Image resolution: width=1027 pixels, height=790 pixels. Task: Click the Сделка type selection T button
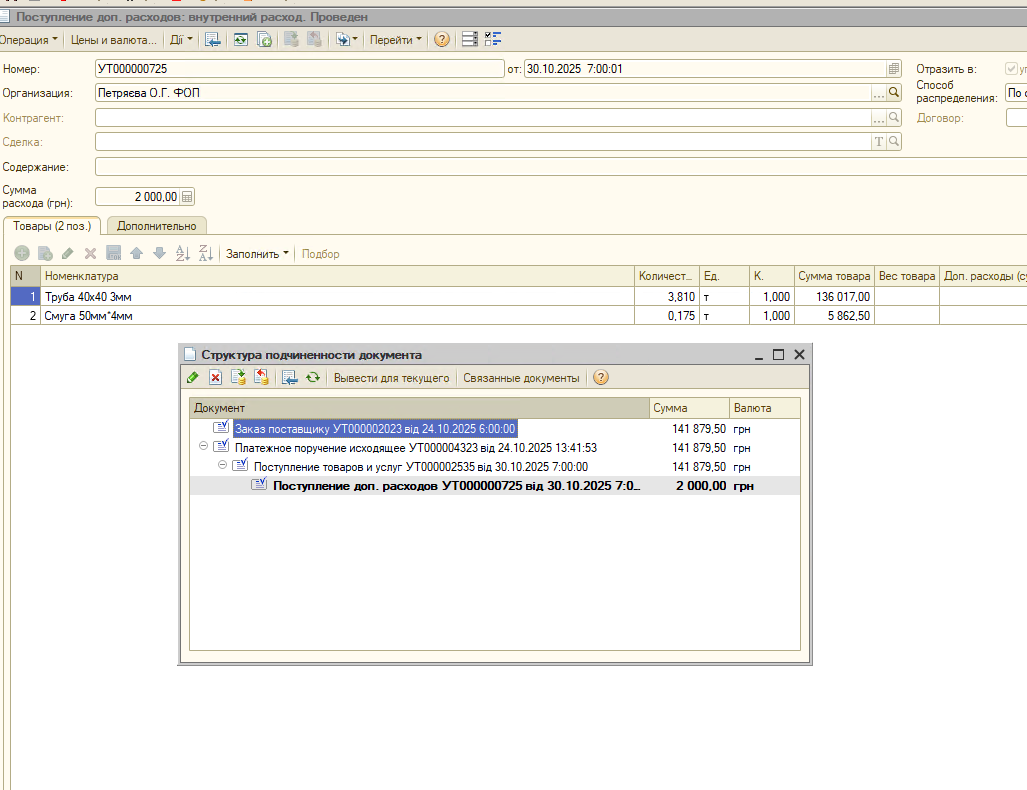[x=878, y=141]
